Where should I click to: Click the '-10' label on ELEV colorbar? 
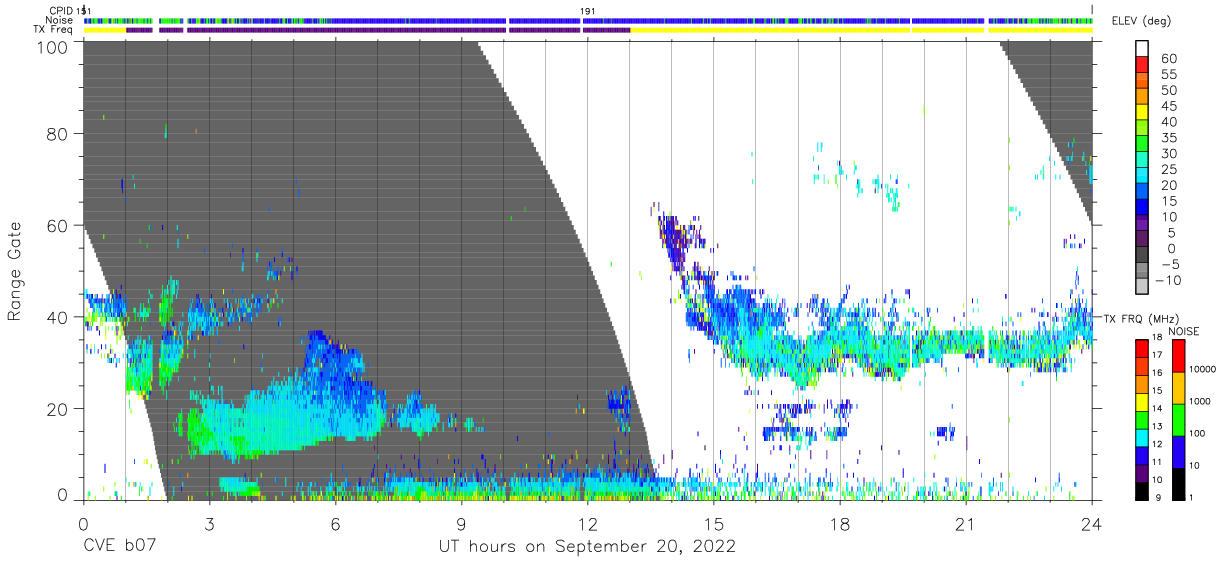(1169, 281)
